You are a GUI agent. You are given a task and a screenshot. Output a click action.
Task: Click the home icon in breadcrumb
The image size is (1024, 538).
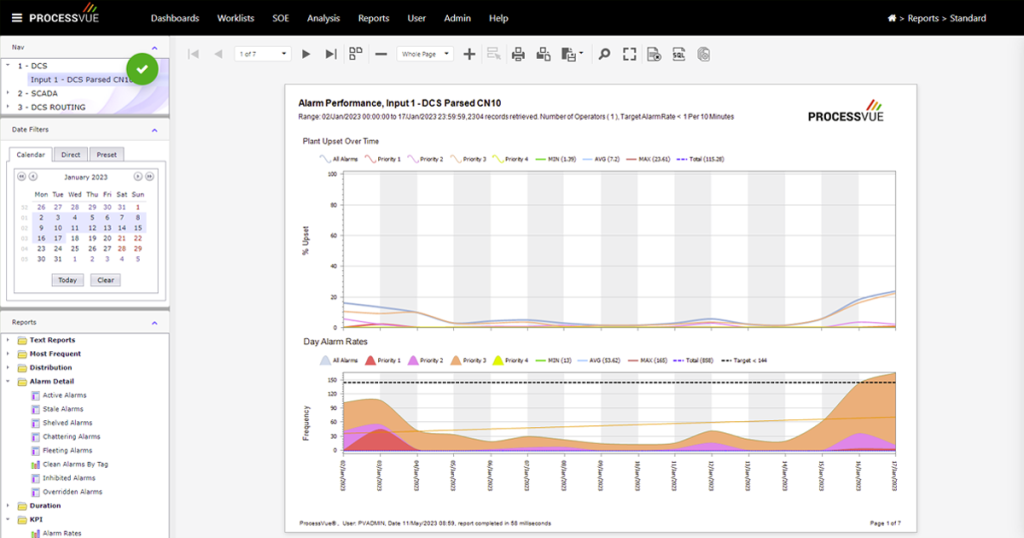pyautogui.click(x=891, y=18)
